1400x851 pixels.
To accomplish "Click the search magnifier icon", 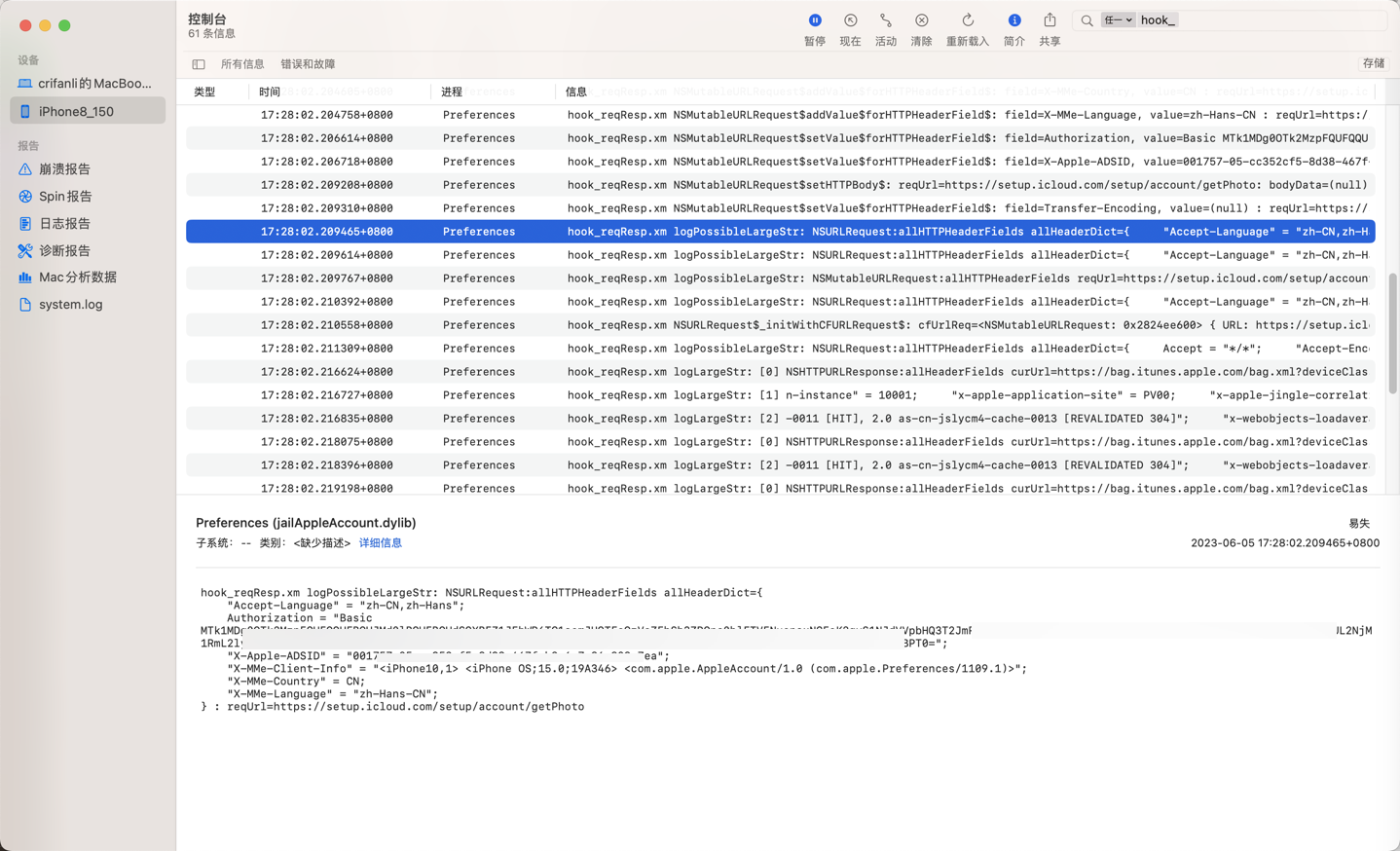I will click(1087, 20).
